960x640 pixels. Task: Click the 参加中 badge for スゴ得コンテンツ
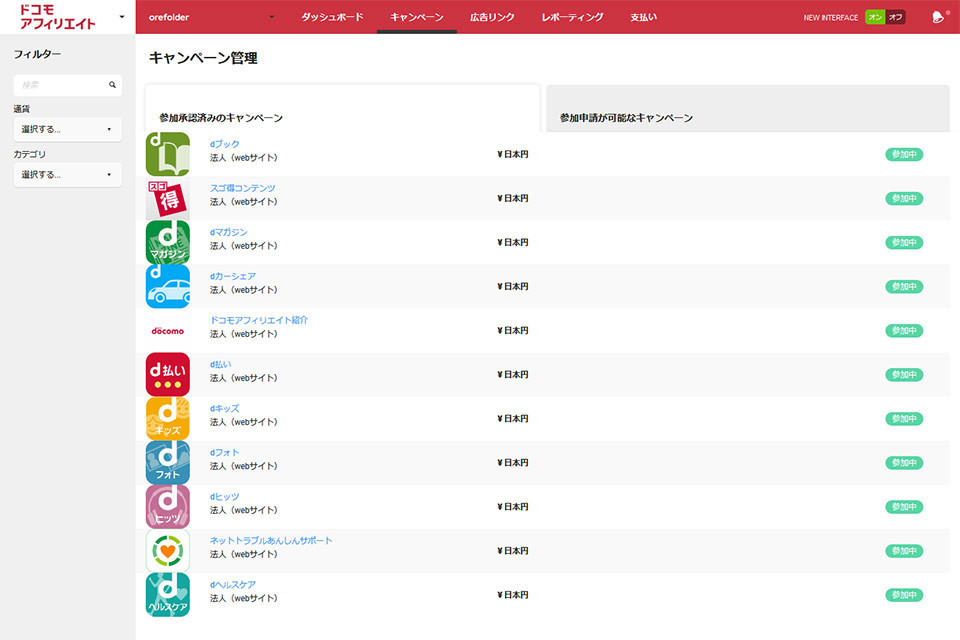[x=904, y=198]
